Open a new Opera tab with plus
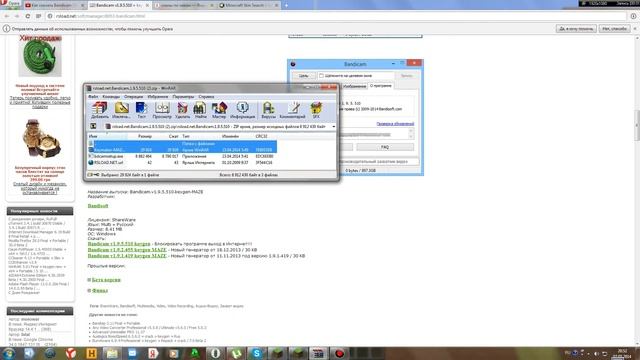640x360 pixels. [286, 5]
